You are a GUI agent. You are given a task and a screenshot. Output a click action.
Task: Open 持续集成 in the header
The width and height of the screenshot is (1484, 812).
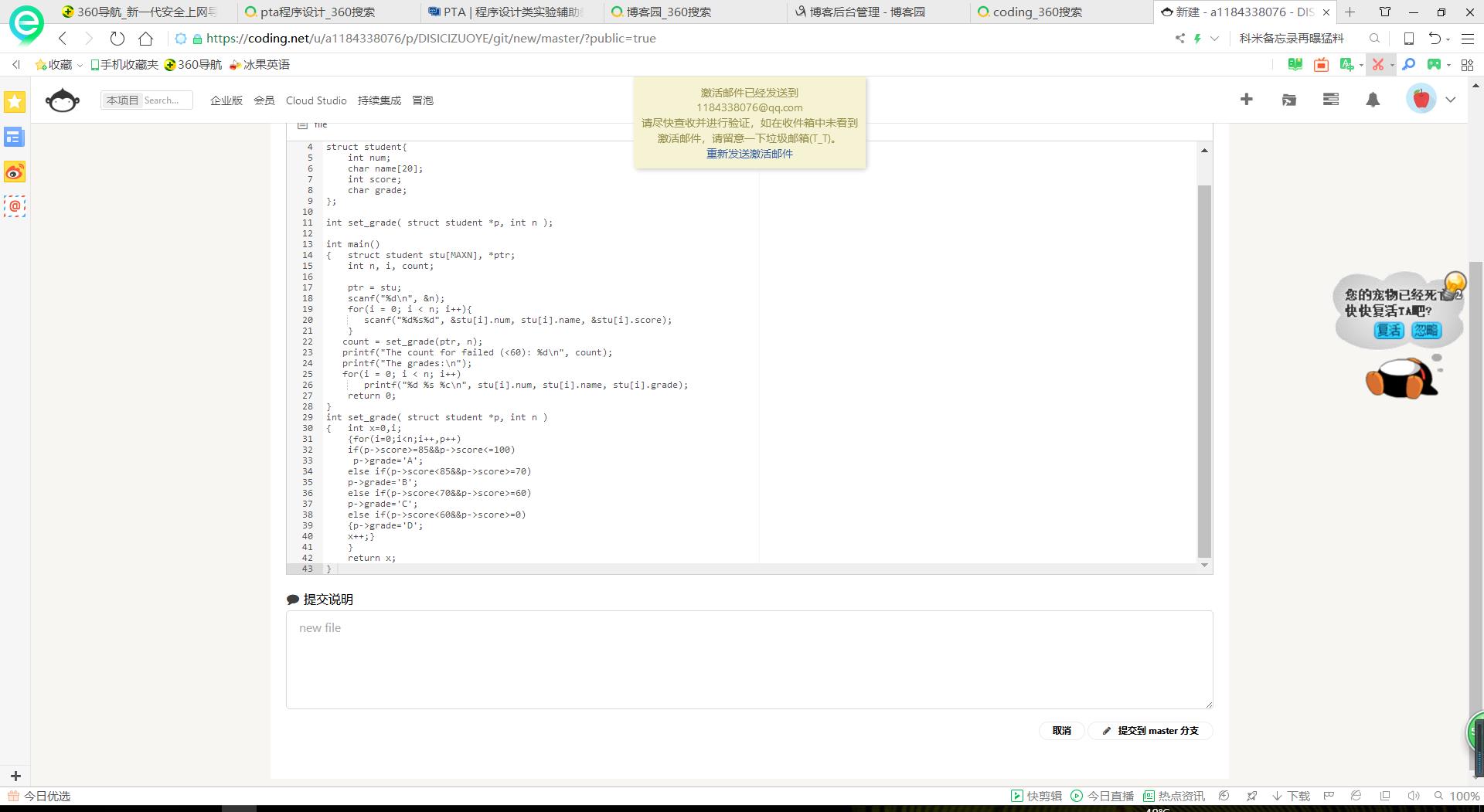[x=380, y=100]
